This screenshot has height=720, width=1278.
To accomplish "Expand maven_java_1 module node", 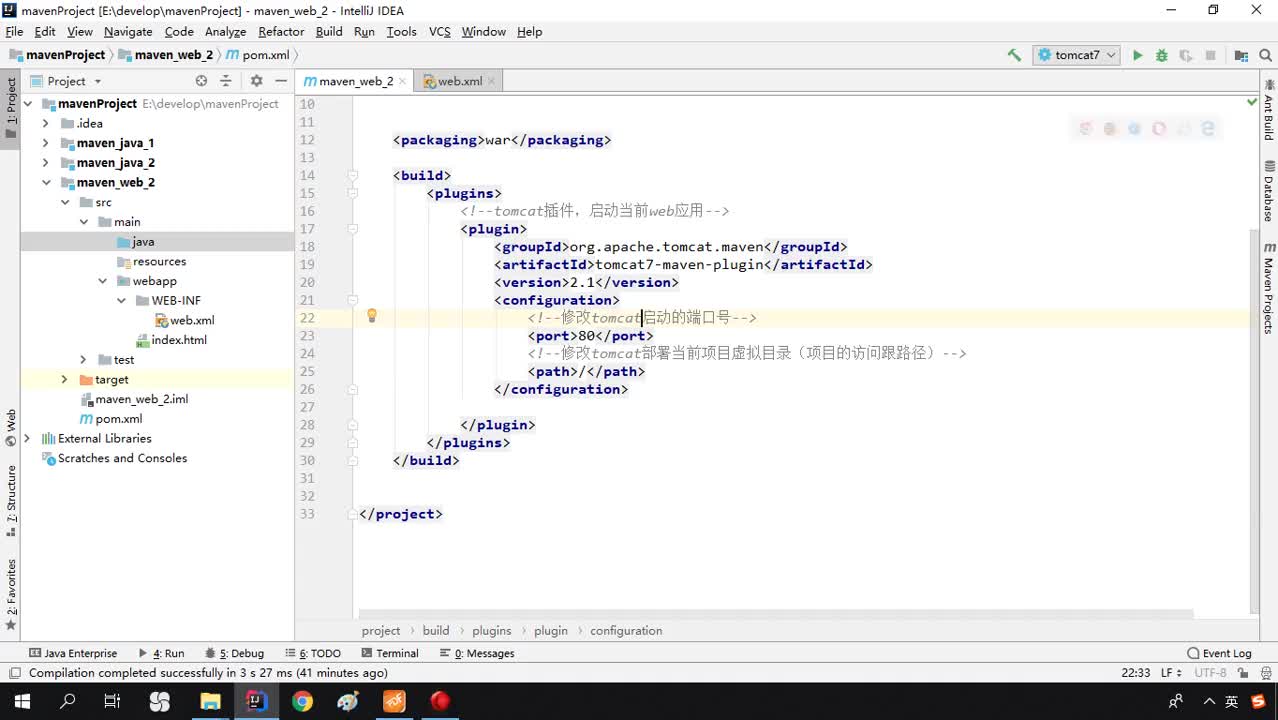I will pyautogui.click(x=45, y=143).
